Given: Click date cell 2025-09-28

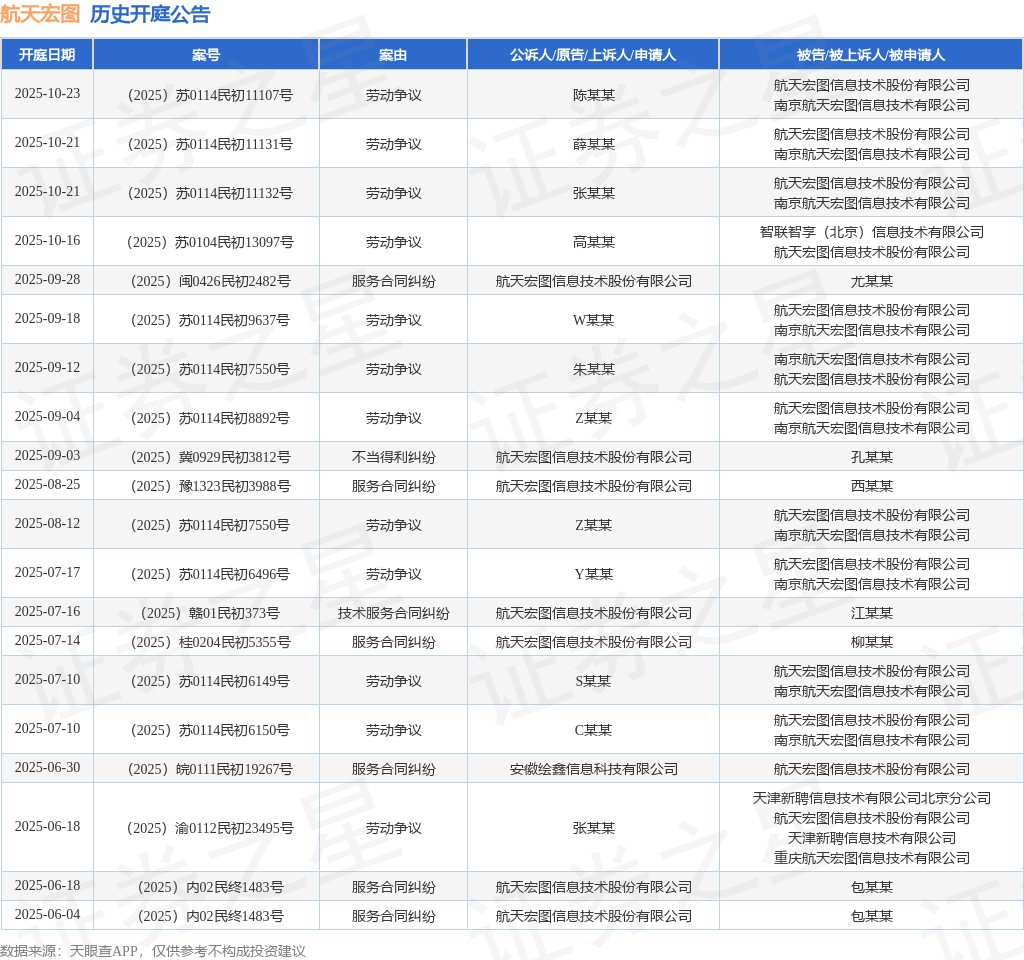Looking at the screenshot, I should point(47,279).
